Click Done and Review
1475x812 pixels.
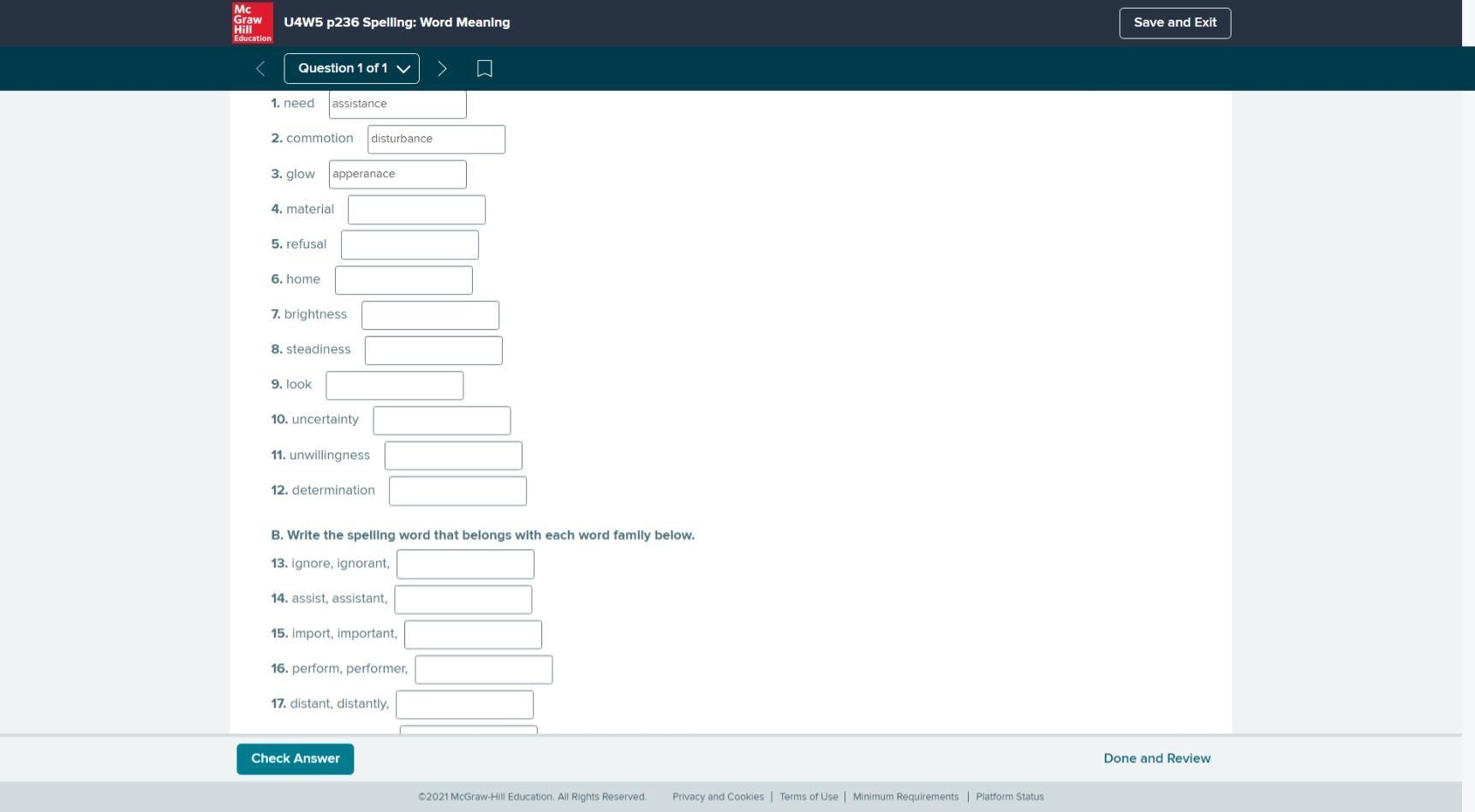tap(1156, 759)
